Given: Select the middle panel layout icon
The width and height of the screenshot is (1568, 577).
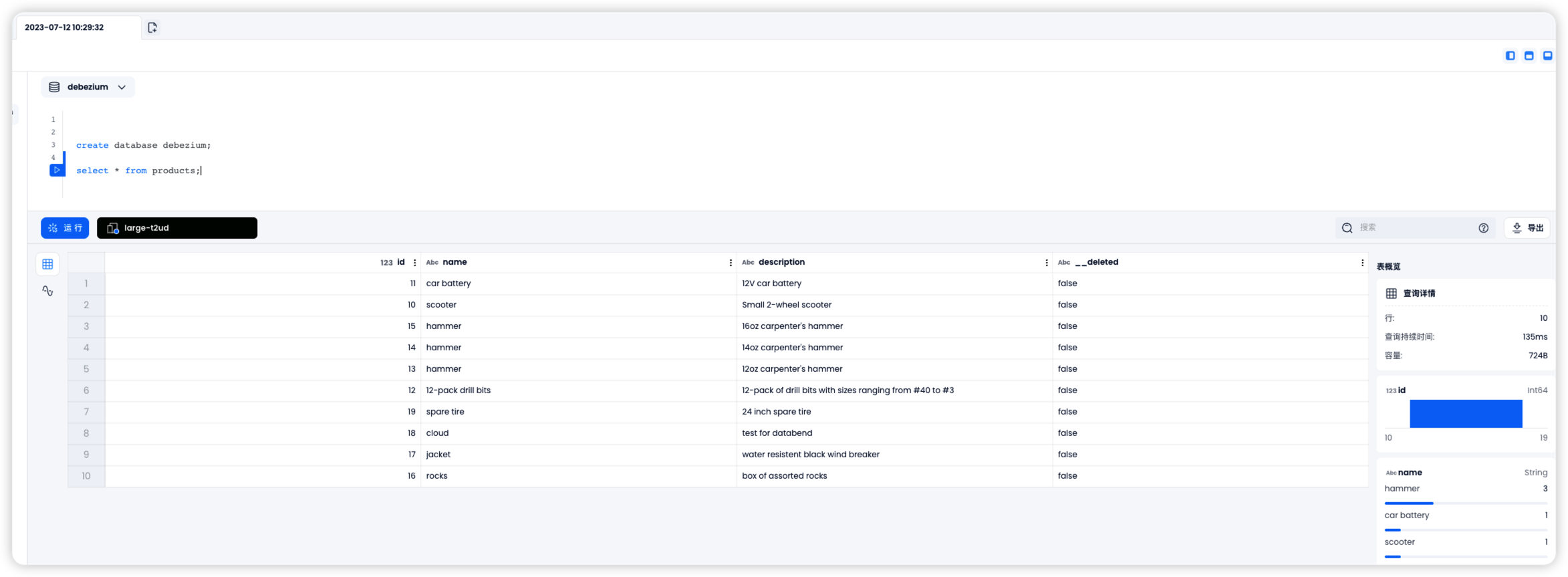Looking at the screenshot, I should [x=1529, y=55].
